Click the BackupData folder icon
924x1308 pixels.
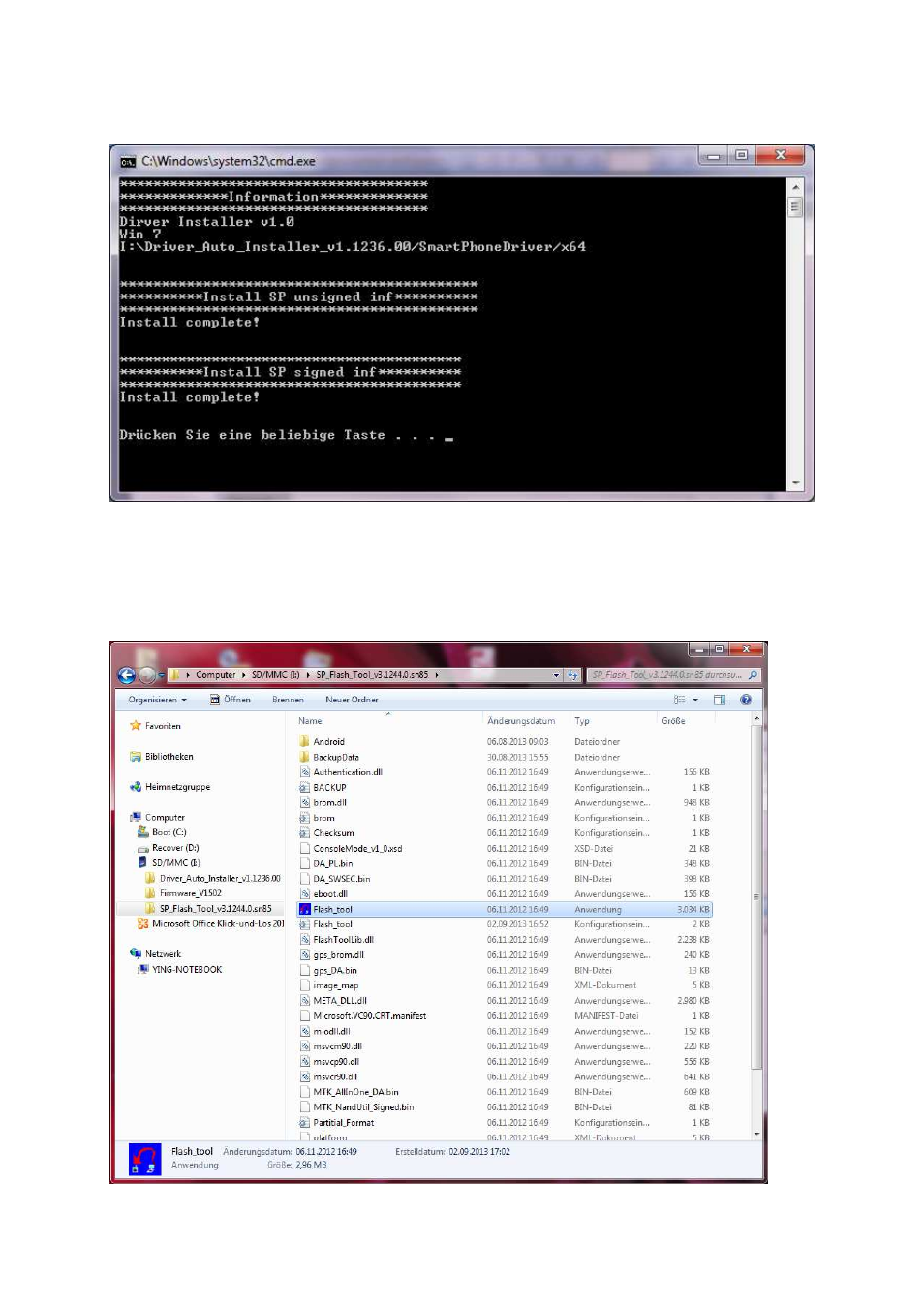(304, 758)
